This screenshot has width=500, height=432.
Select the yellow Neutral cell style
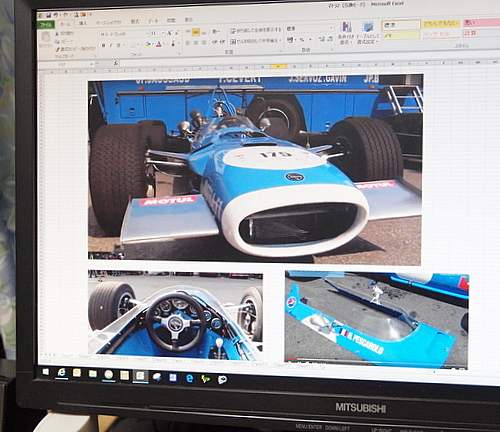click(442, 24)
